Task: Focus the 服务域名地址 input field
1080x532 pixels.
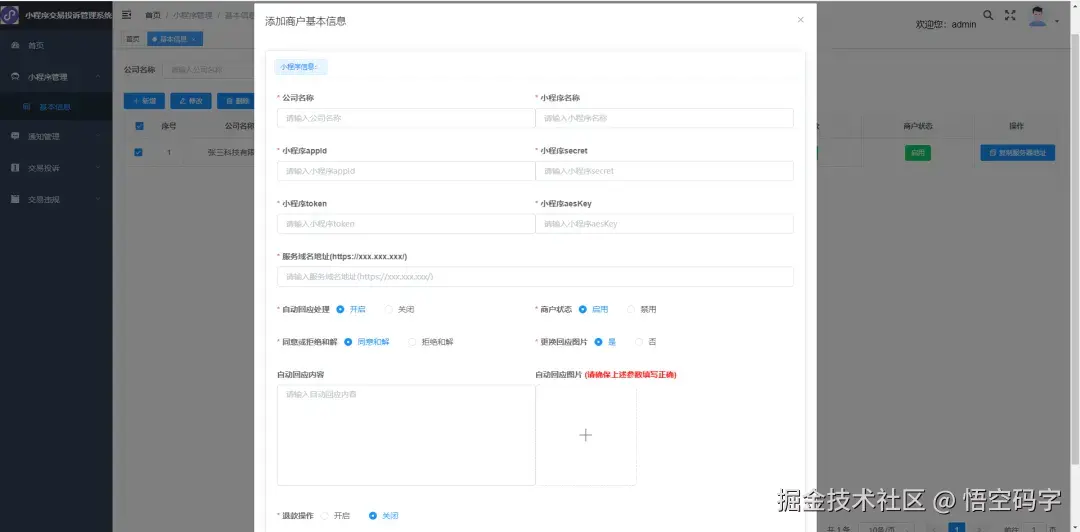Action: 535,276
